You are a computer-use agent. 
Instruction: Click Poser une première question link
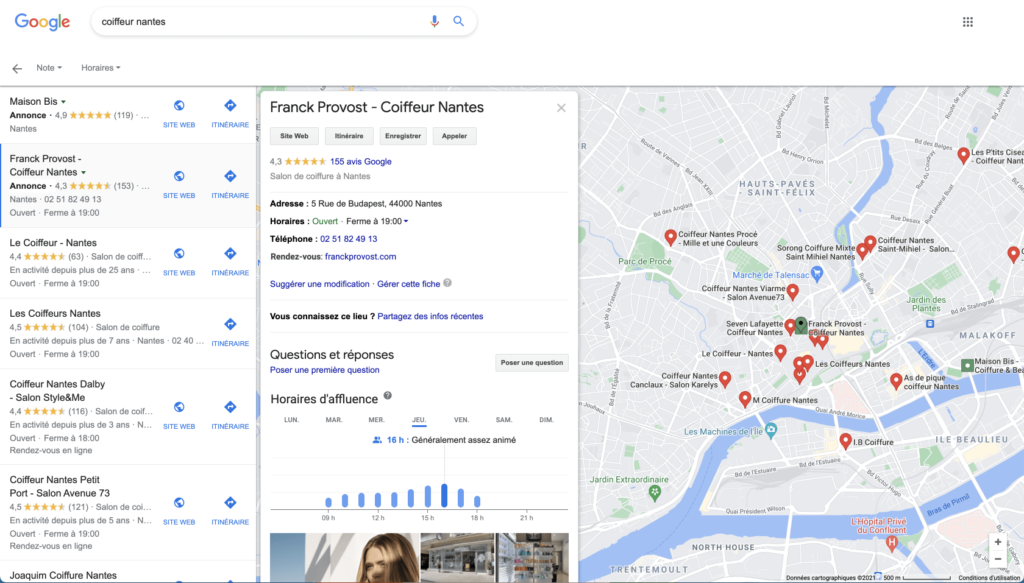[x=325, y=370]
